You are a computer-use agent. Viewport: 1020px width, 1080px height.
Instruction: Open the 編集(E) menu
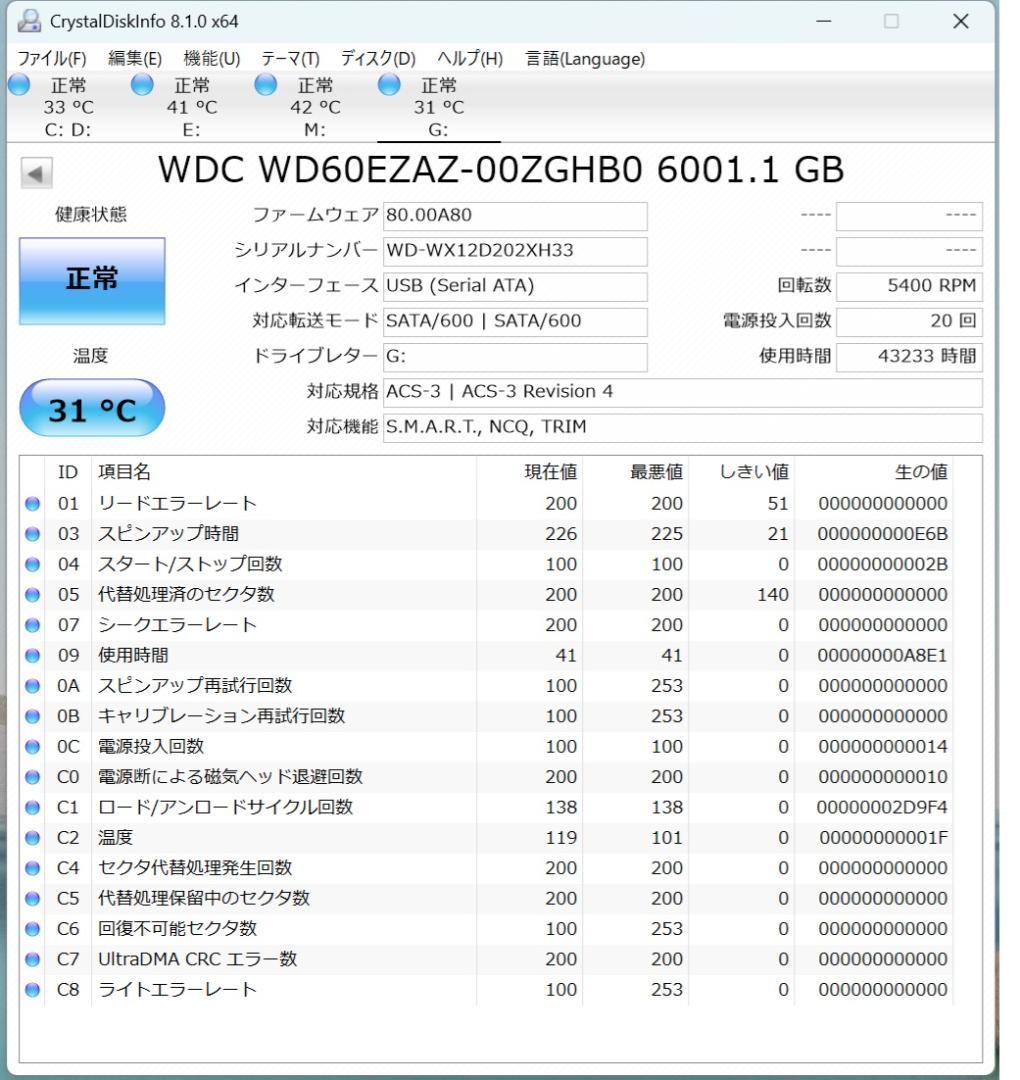coord(135,59)
